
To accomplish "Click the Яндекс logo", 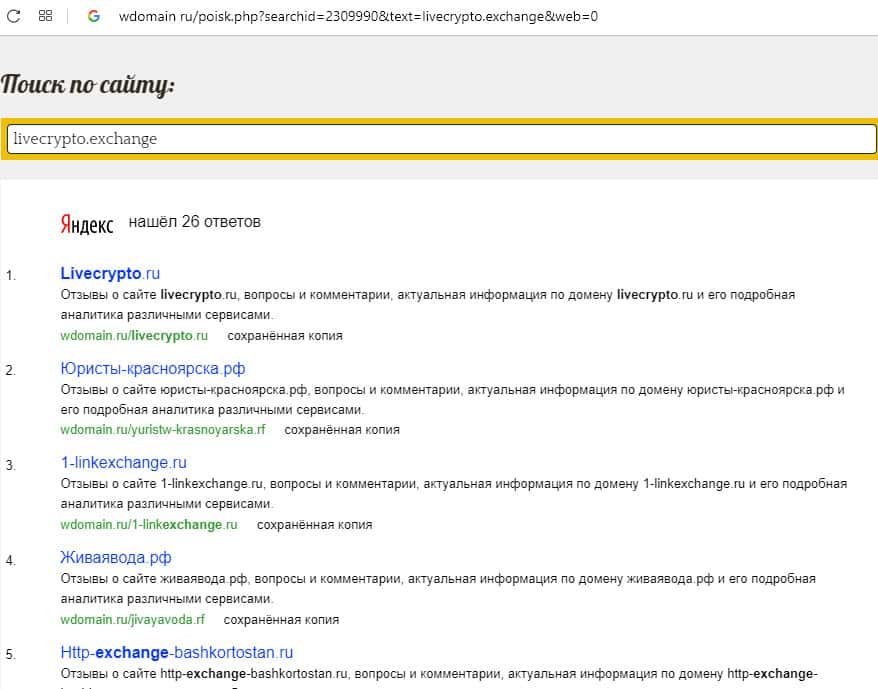I will [x=87, y=224].
